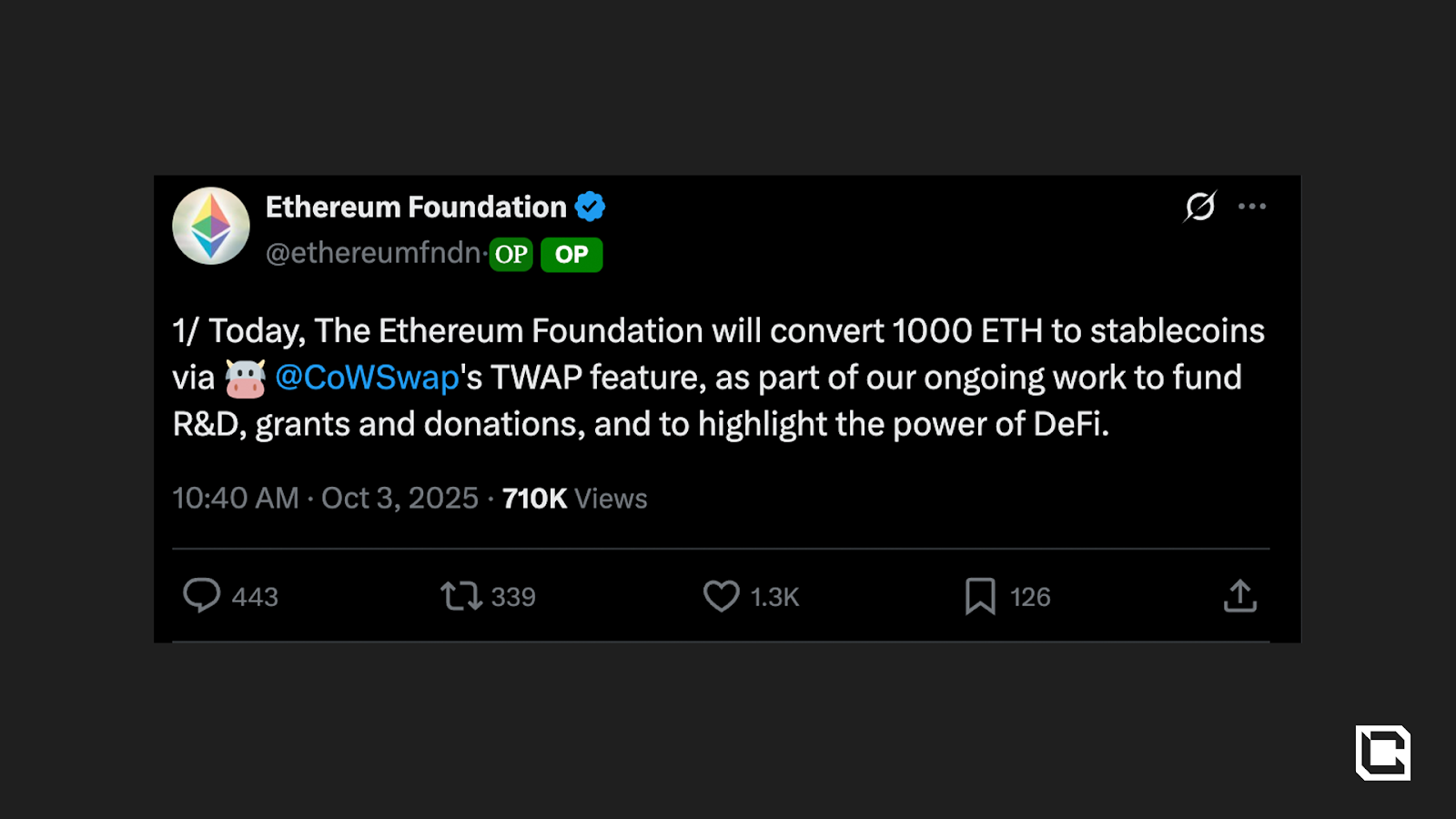This screenshot has width=1456, height=819.
Task: Click the Ethereum Foundation profile avatar
Action: [210, 226]
